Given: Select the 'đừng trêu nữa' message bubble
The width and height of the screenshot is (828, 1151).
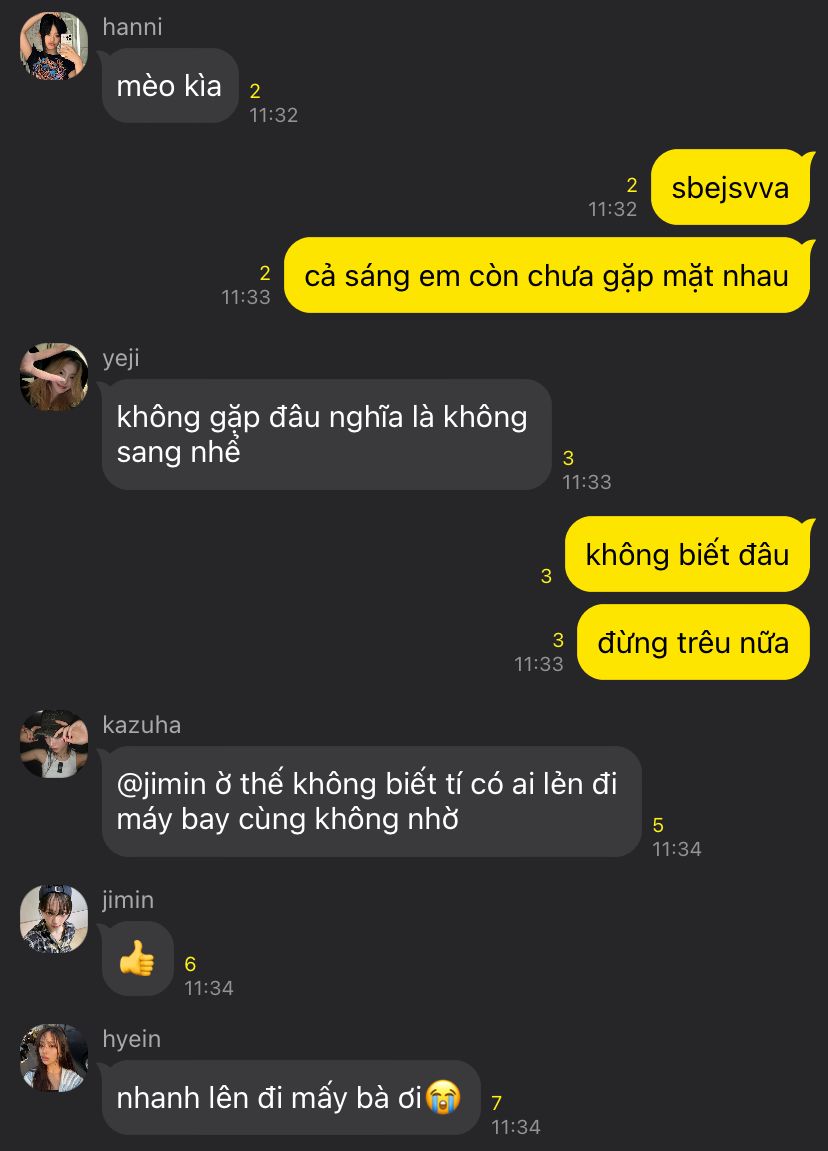Looking at the screenshot, I should [x=694, y=642].
